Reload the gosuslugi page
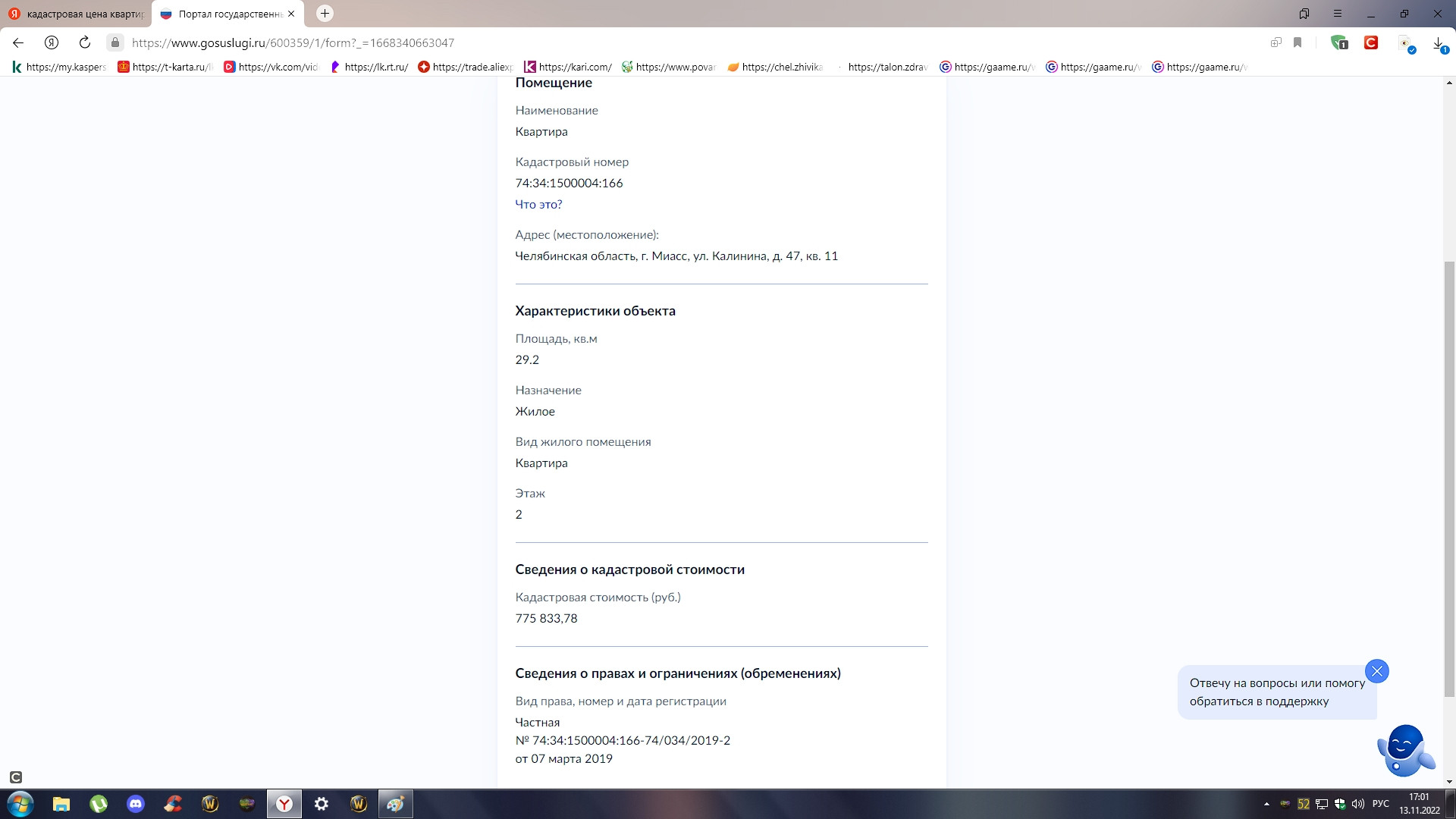This screenshot has height=819, width=1456. (x=85, y=42)
